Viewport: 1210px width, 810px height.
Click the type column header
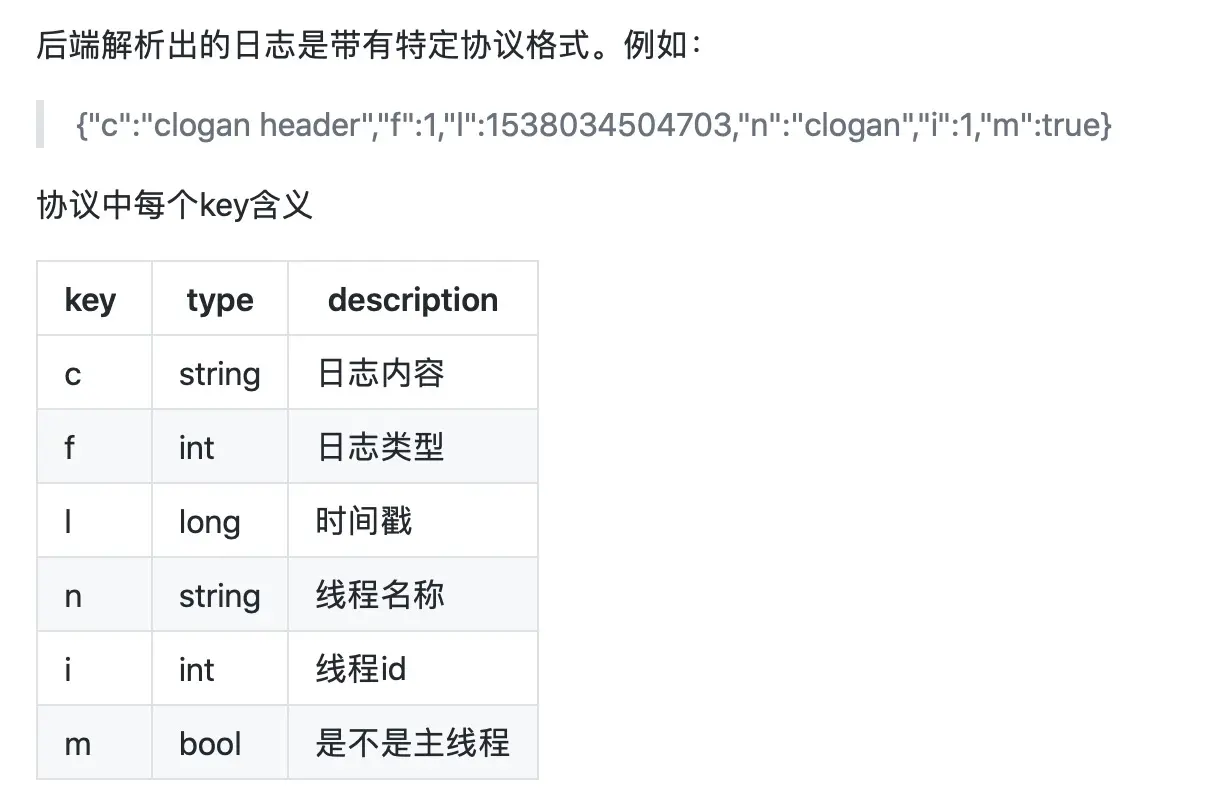coord(220,299)
